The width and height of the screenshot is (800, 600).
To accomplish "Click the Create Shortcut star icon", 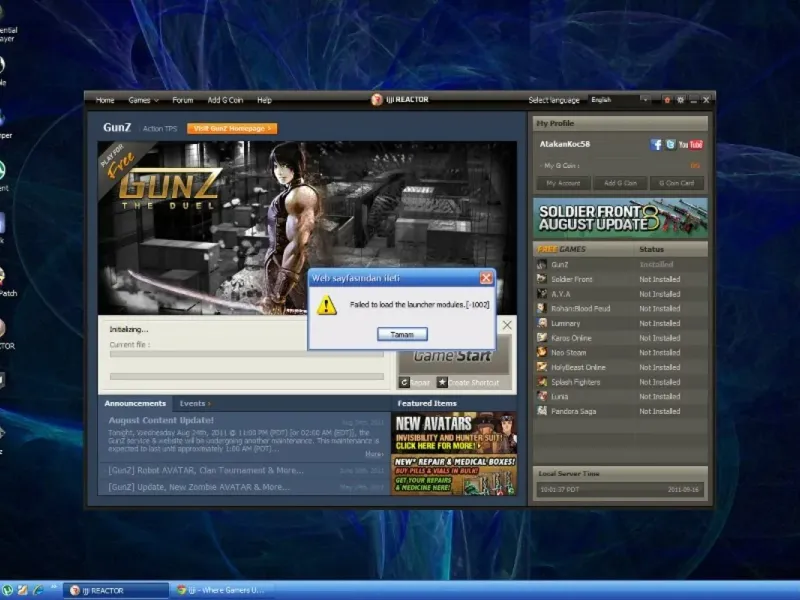I will 442,382.
